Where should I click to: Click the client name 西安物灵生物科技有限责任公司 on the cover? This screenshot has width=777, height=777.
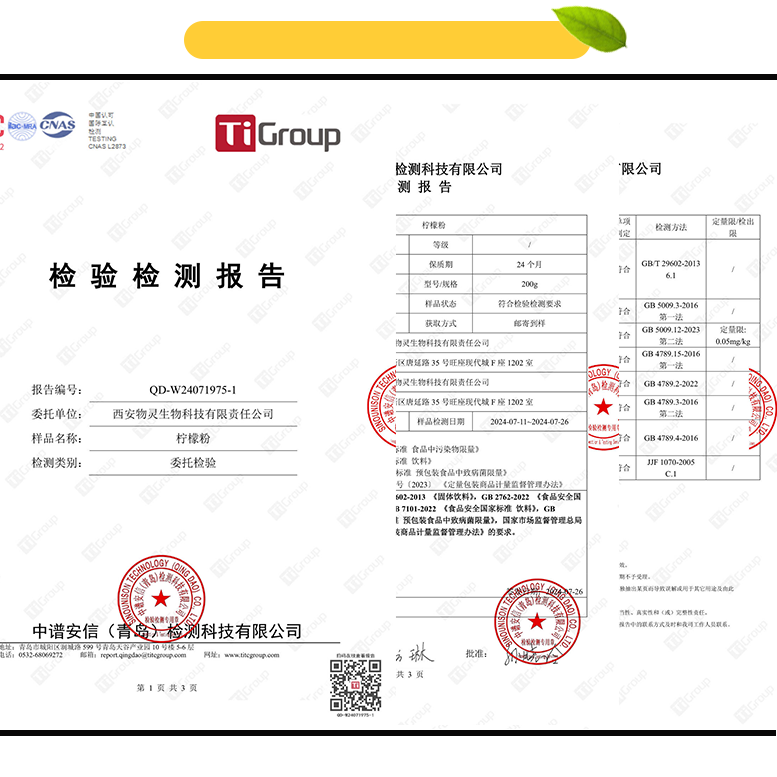(x=193, y=414)
